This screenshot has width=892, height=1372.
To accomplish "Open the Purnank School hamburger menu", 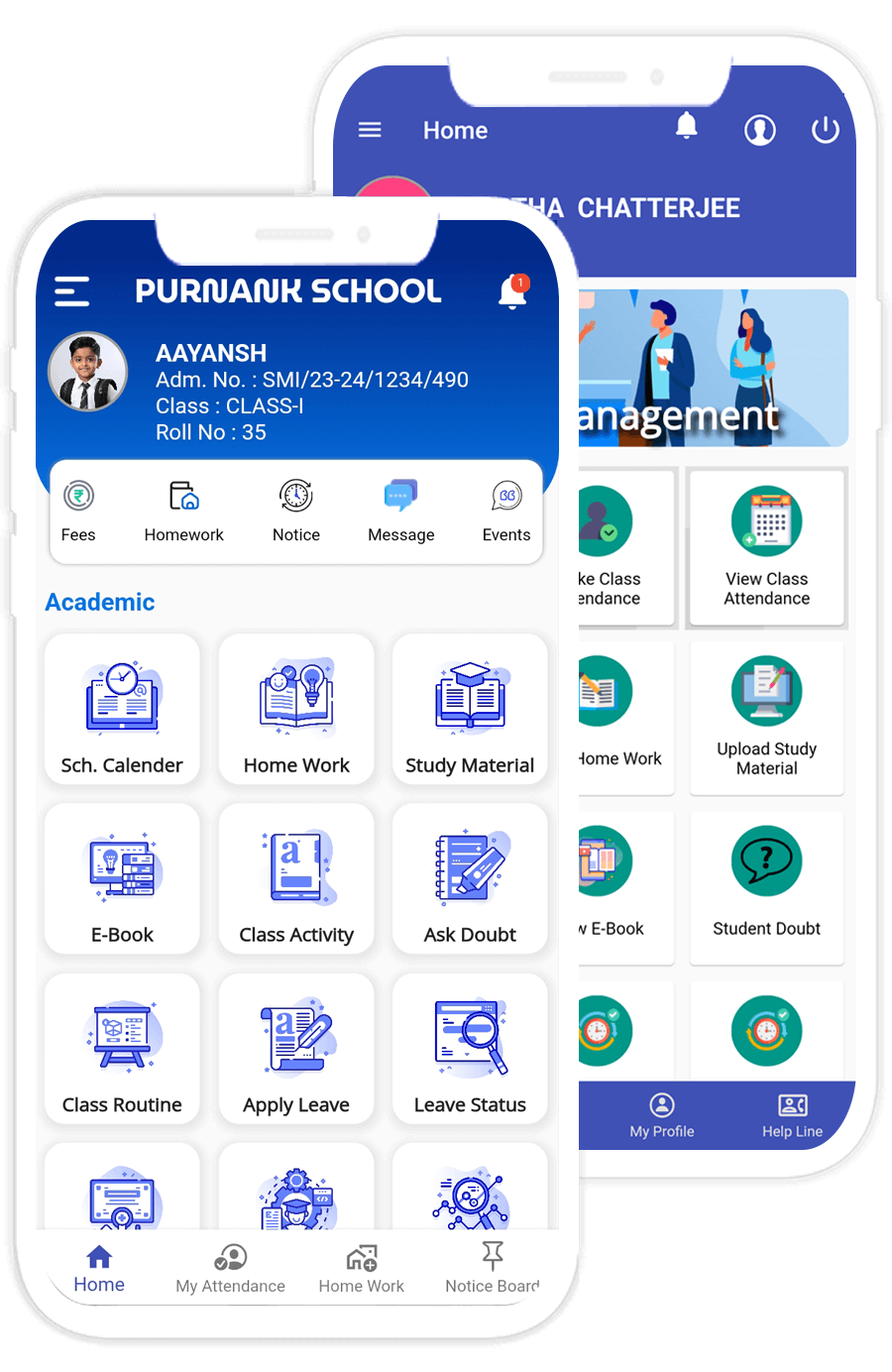I will point(70,290).
